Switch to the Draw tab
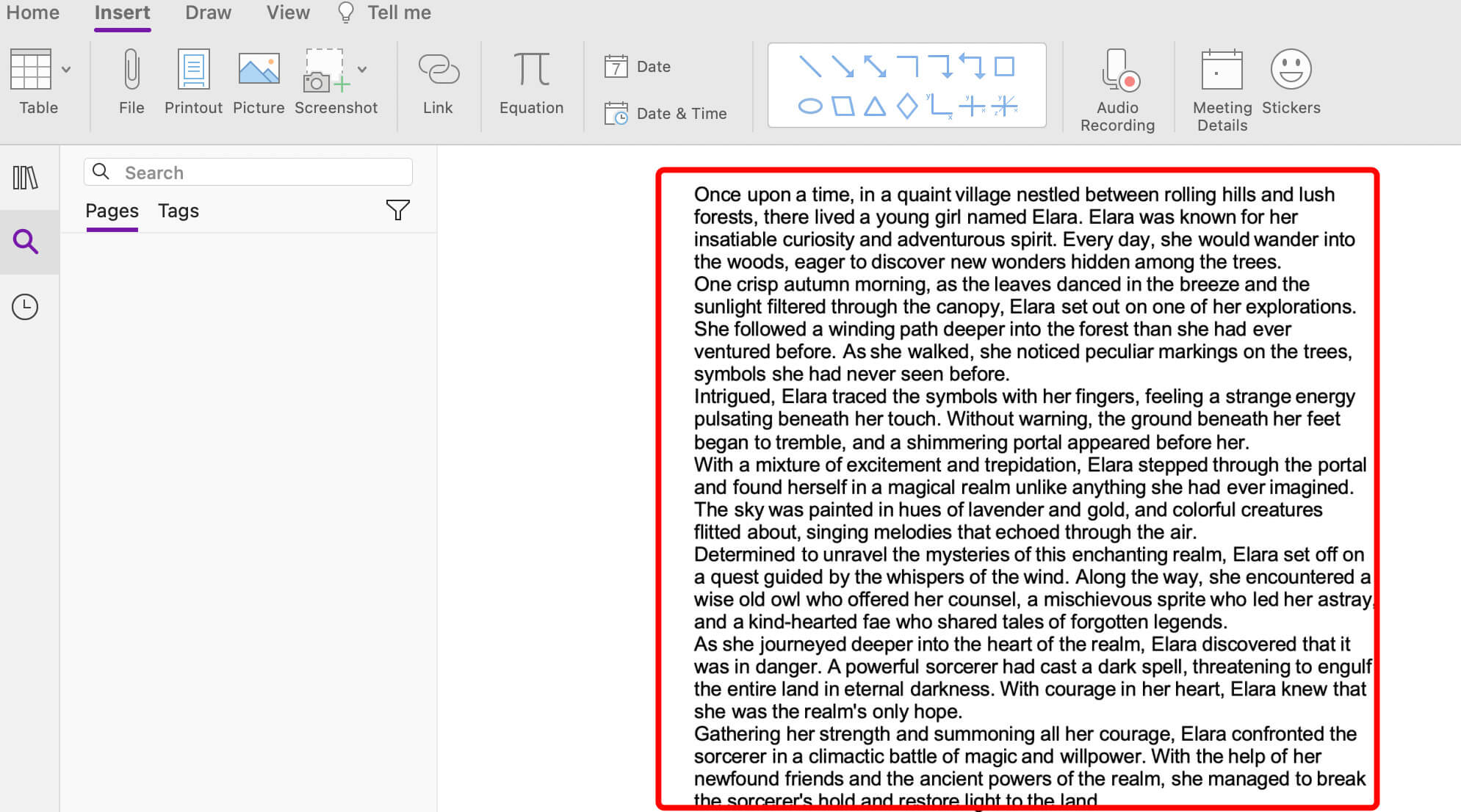 tap(208, 12)
